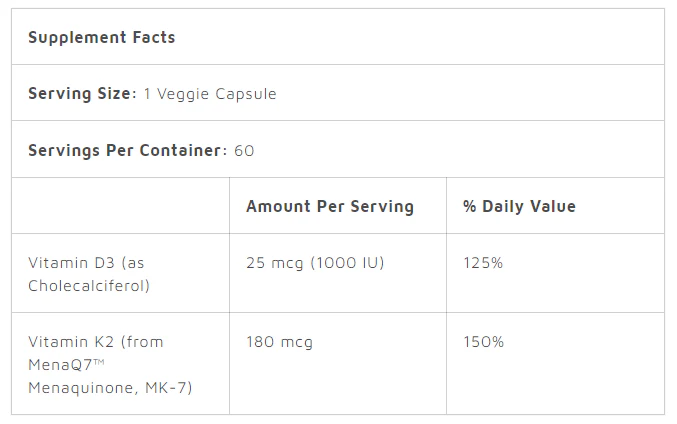This screenshot has height=424, width=677.
Task: Click the % Daily Value column header
Action: pyautogui.click(x=519, y=206)
